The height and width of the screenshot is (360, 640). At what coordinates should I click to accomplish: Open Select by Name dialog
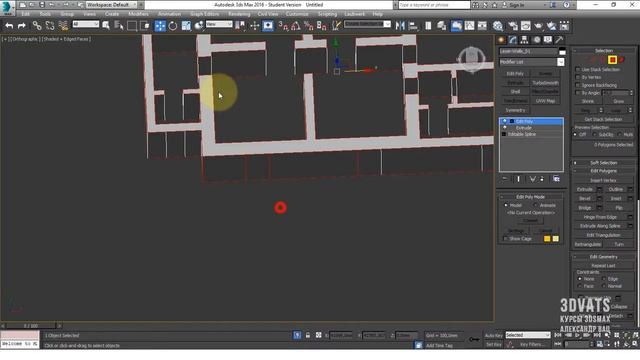point(119,26)
